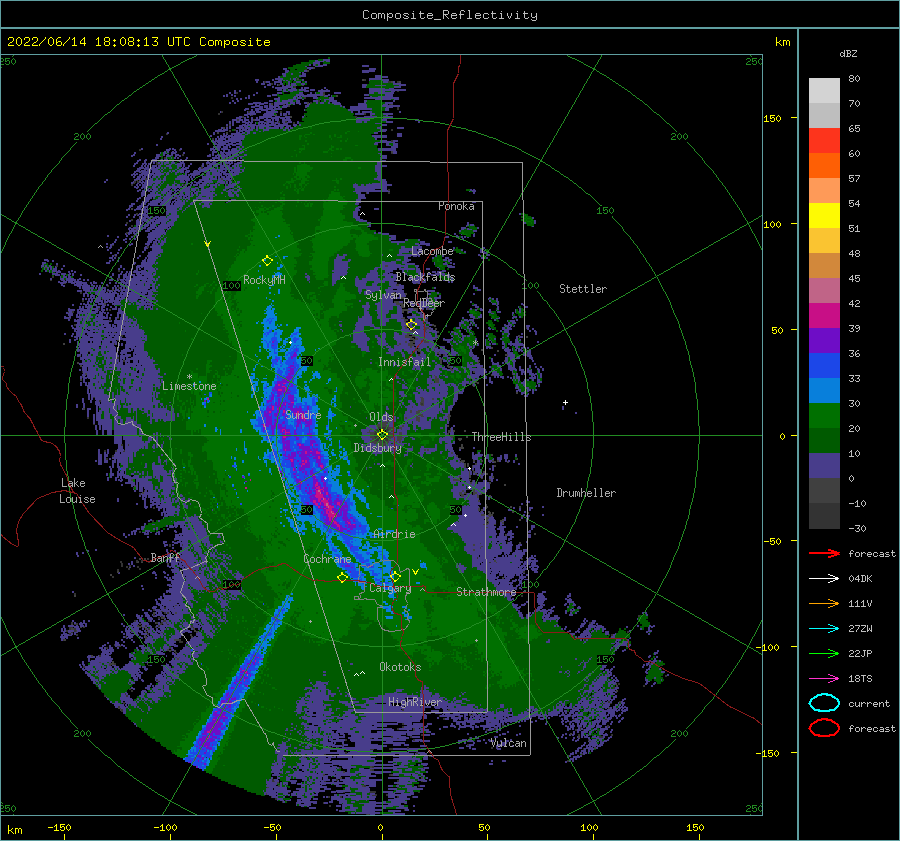The height and width of the screenshot is (841, 900).
Task: Pick the magenta swatch between 42 and 39 dBZ
Action: [x=824, y=316]
